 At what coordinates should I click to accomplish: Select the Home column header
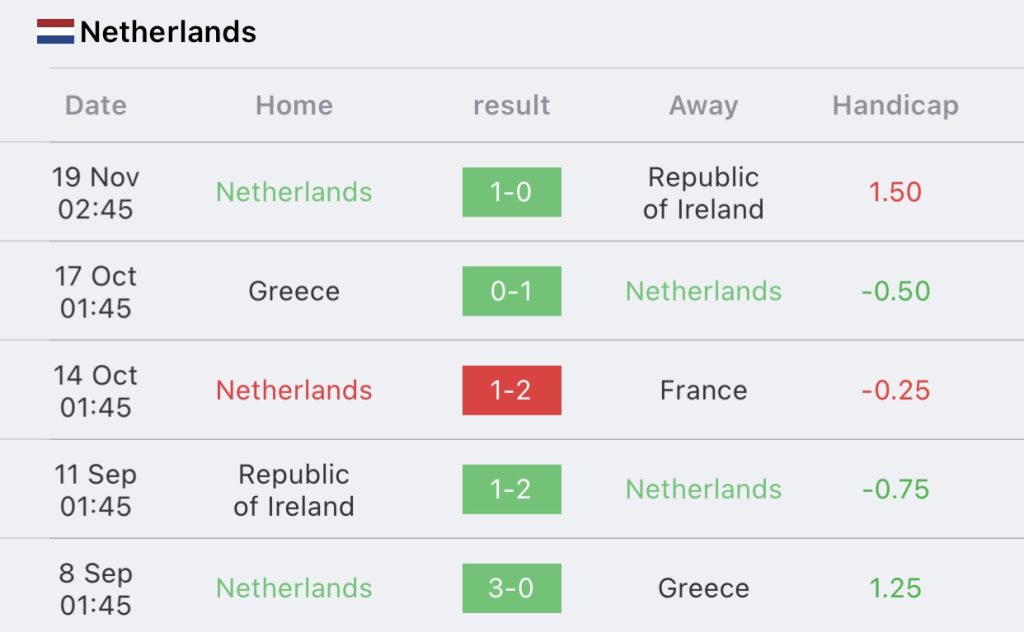click(294, 105)
